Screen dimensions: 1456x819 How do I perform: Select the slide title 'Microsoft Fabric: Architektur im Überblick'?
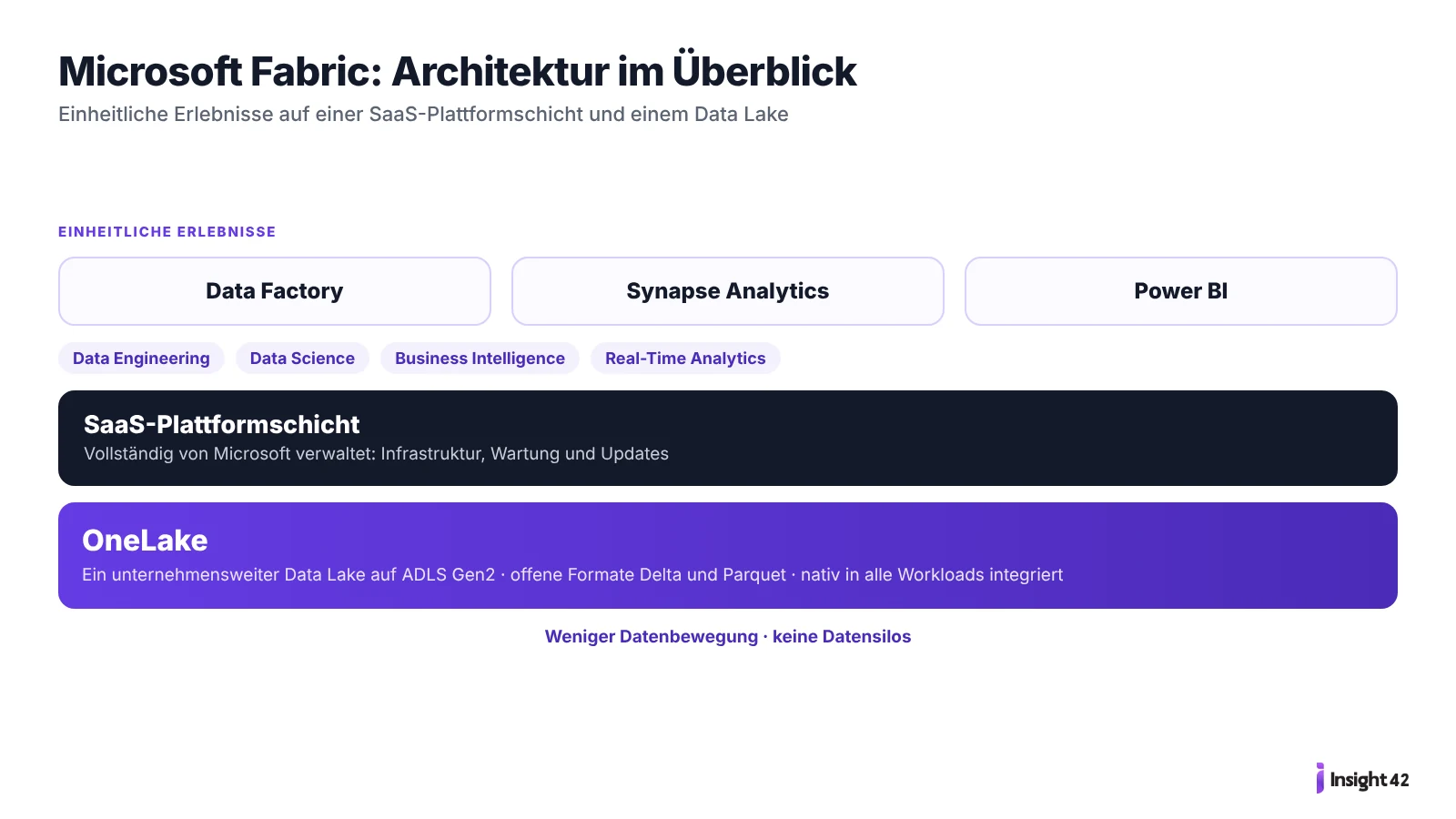[457, 71]
